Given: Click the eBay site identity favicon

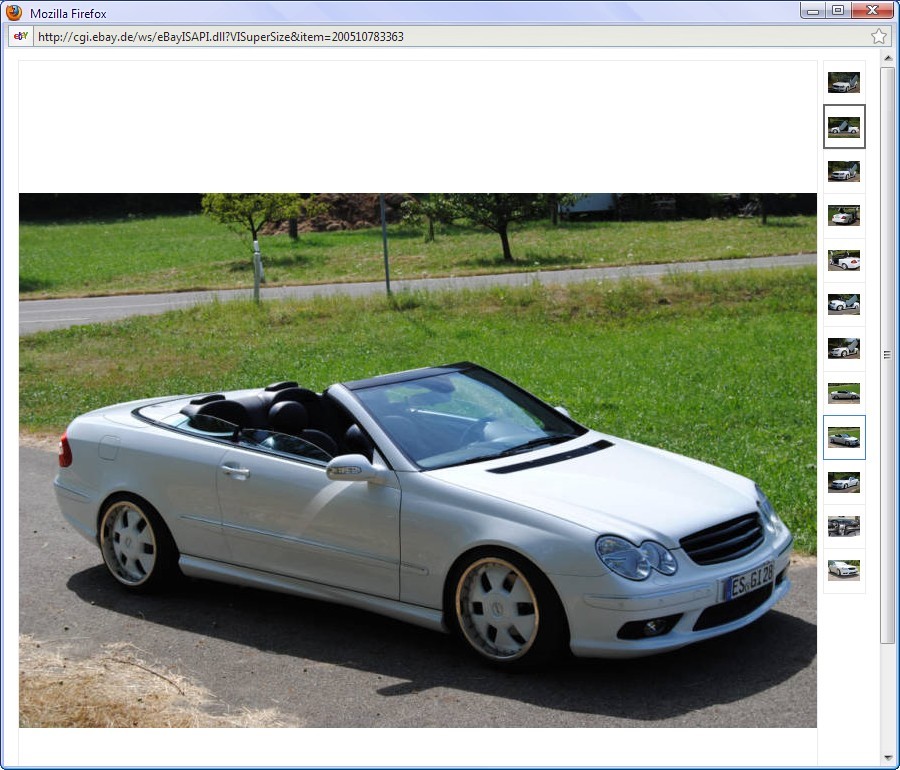Looking at the screenshot, I should pyautogui.click(x=20, y=36).
